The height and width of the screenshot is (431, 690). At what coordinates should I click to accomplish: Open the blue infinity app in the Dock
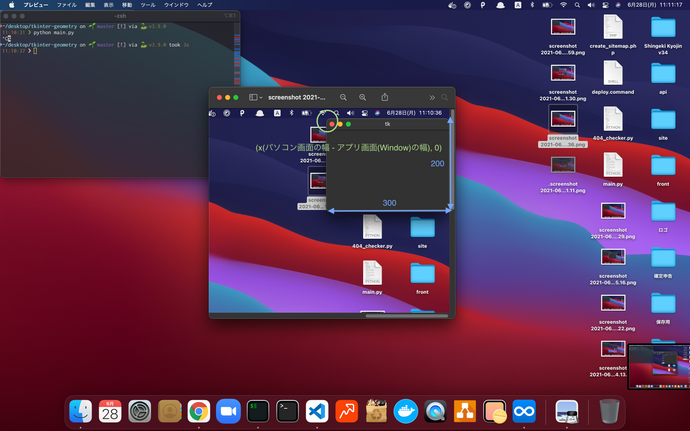click(524, 411)
